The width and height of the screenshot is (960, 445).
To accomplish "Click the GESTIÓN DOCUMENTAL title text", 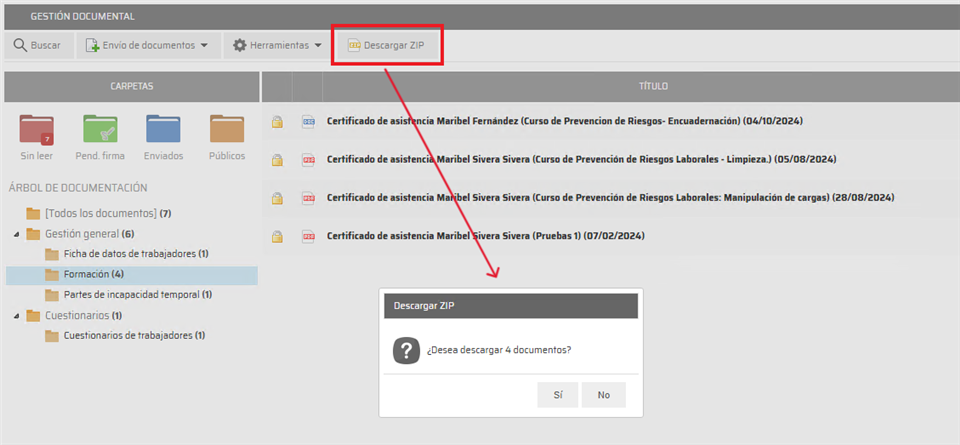I will (83, 17).
